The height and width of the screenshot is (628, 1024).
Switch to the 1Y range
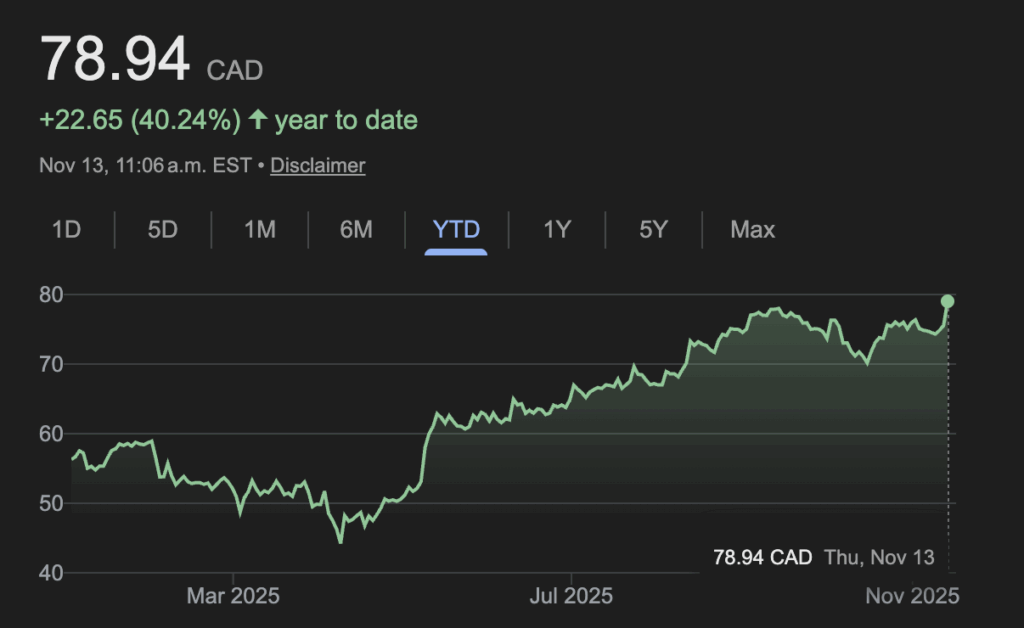click(557, 230)
